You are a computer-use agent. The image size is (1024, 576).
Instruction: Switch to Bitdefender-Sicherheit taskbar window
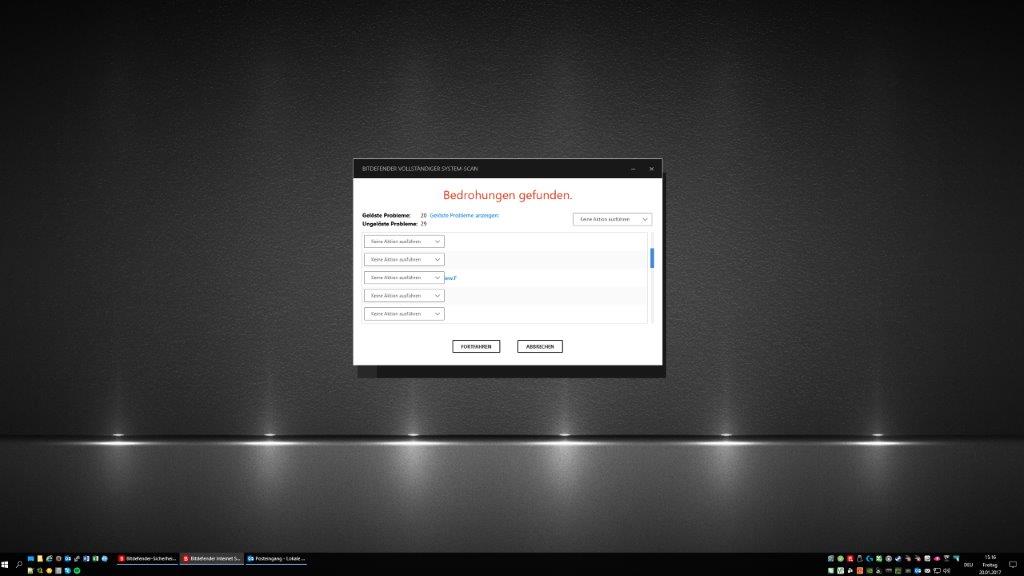pyautogui.click(x=148, y=559)
